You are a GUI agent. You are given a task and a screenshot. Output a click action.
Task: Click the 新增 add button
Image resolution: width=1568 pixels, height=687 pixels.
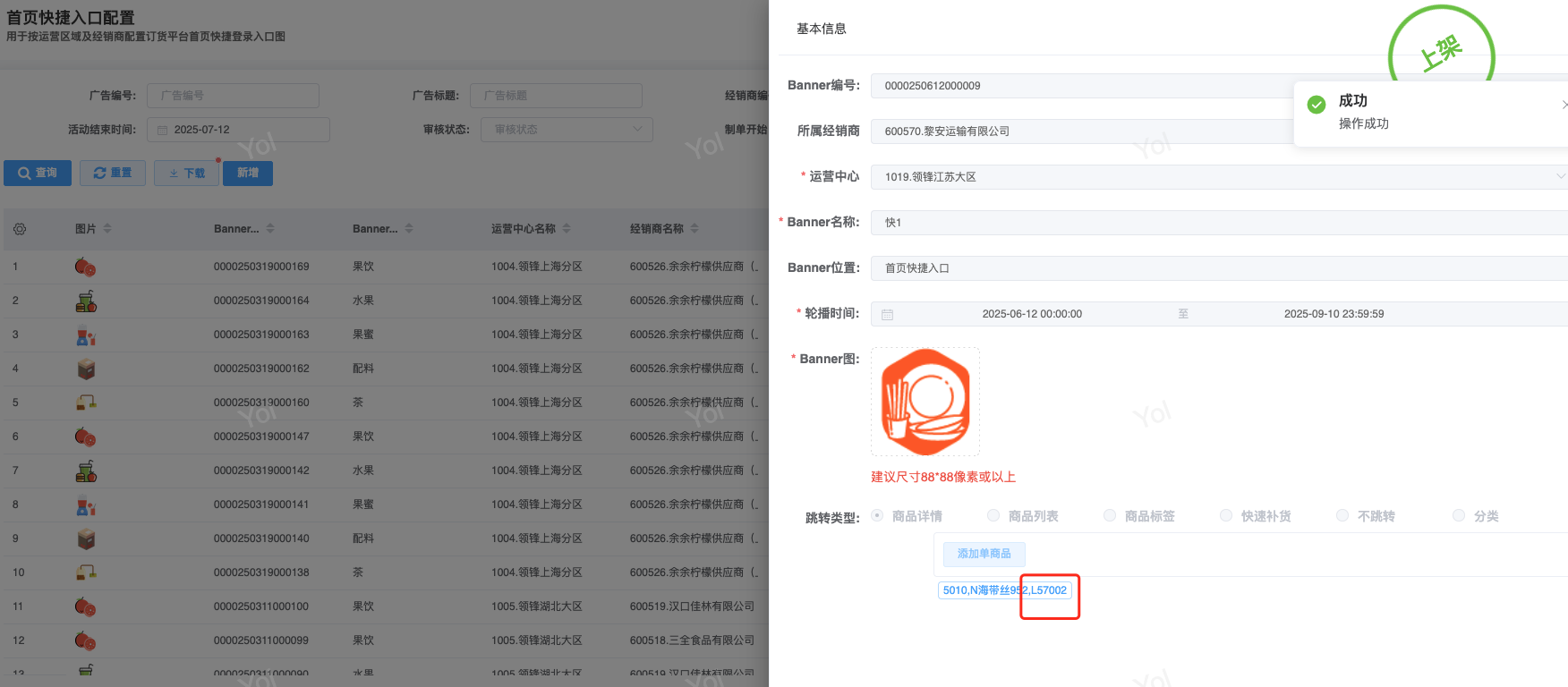click(x=248, y=173)
